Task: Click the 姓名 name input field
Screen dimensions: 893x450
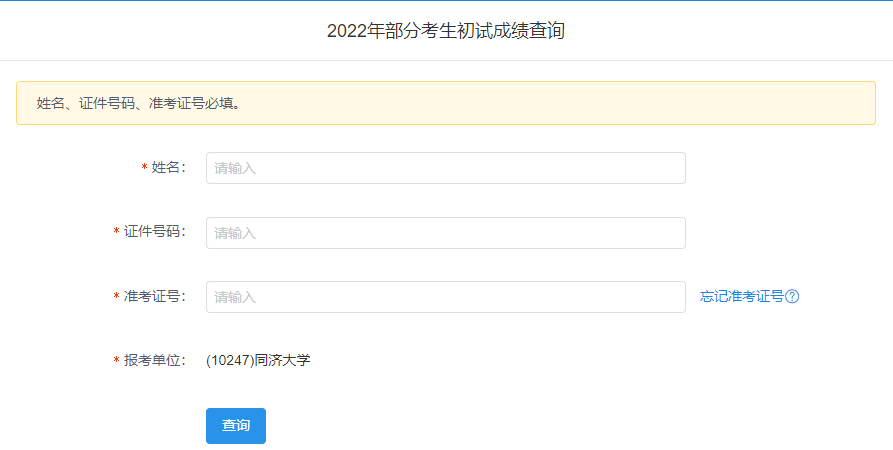Action: click(445, 168)
